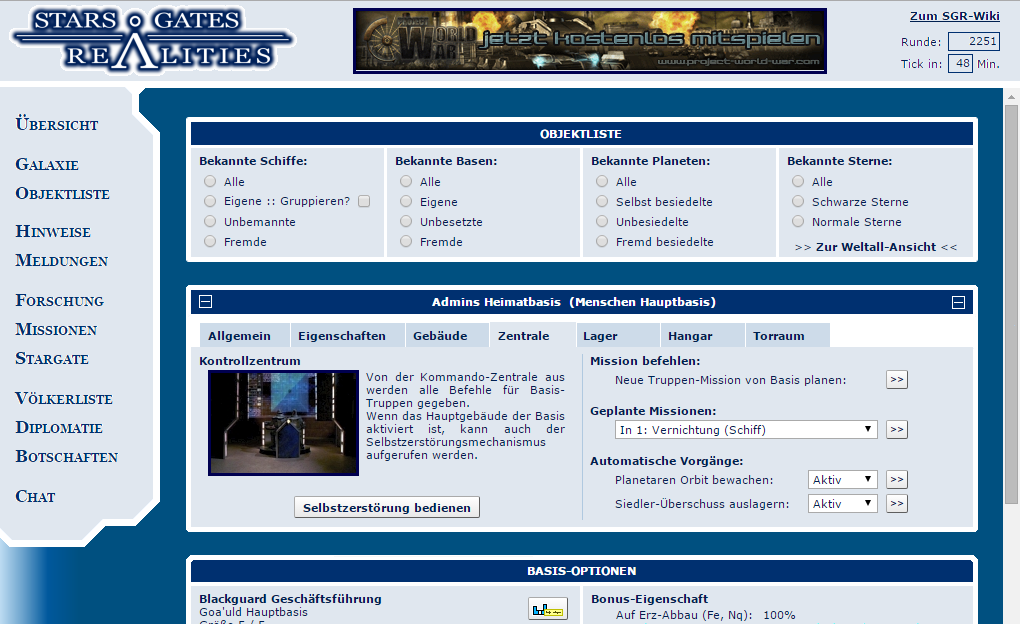This screenshot has height=624, width=1020.
Task: Click the Blackguard Geschäftsführung heading
Action: pos(290,599)
